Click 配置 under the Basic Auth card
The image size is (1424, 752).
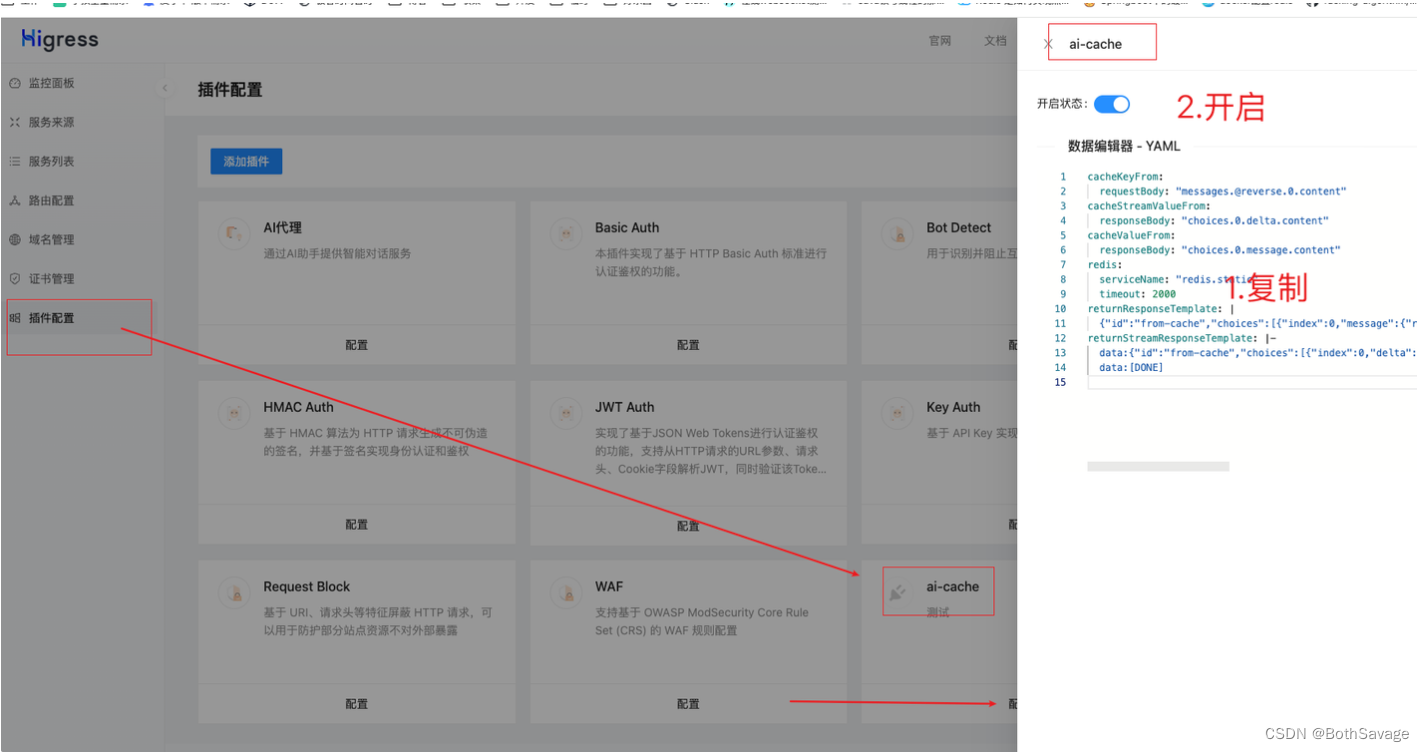click(688, 345)
